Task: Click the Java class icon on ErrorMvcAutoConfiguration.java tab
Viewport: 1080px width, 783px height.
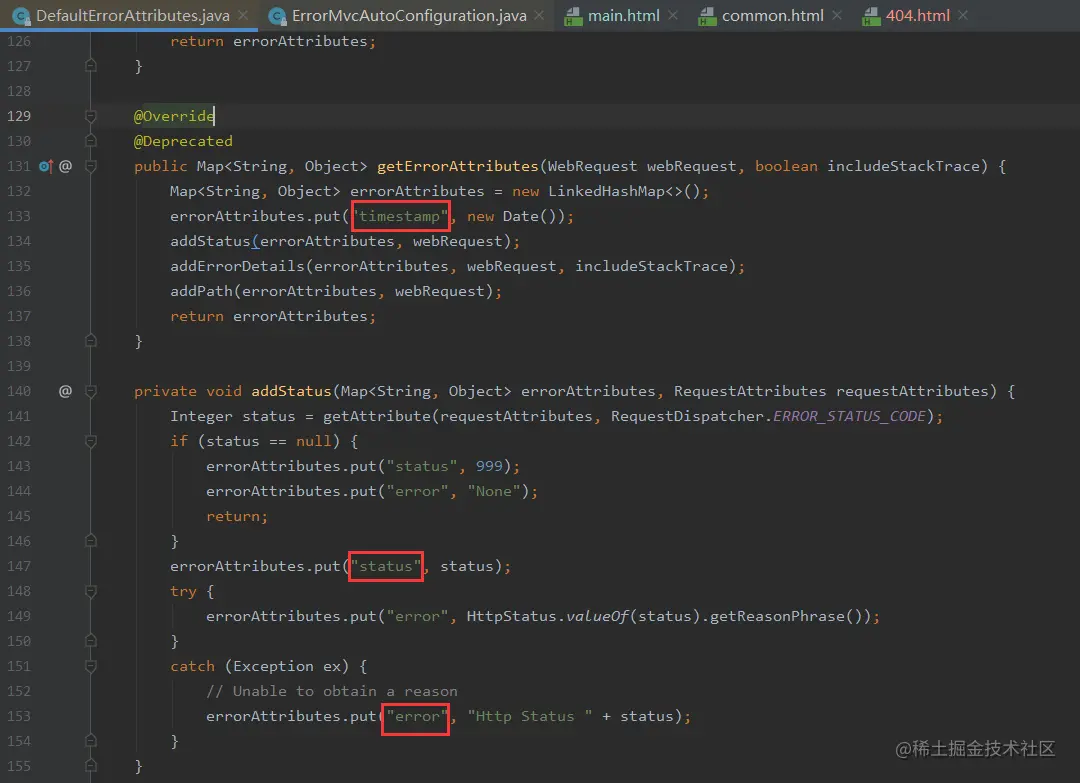Action: coord(277,16)
